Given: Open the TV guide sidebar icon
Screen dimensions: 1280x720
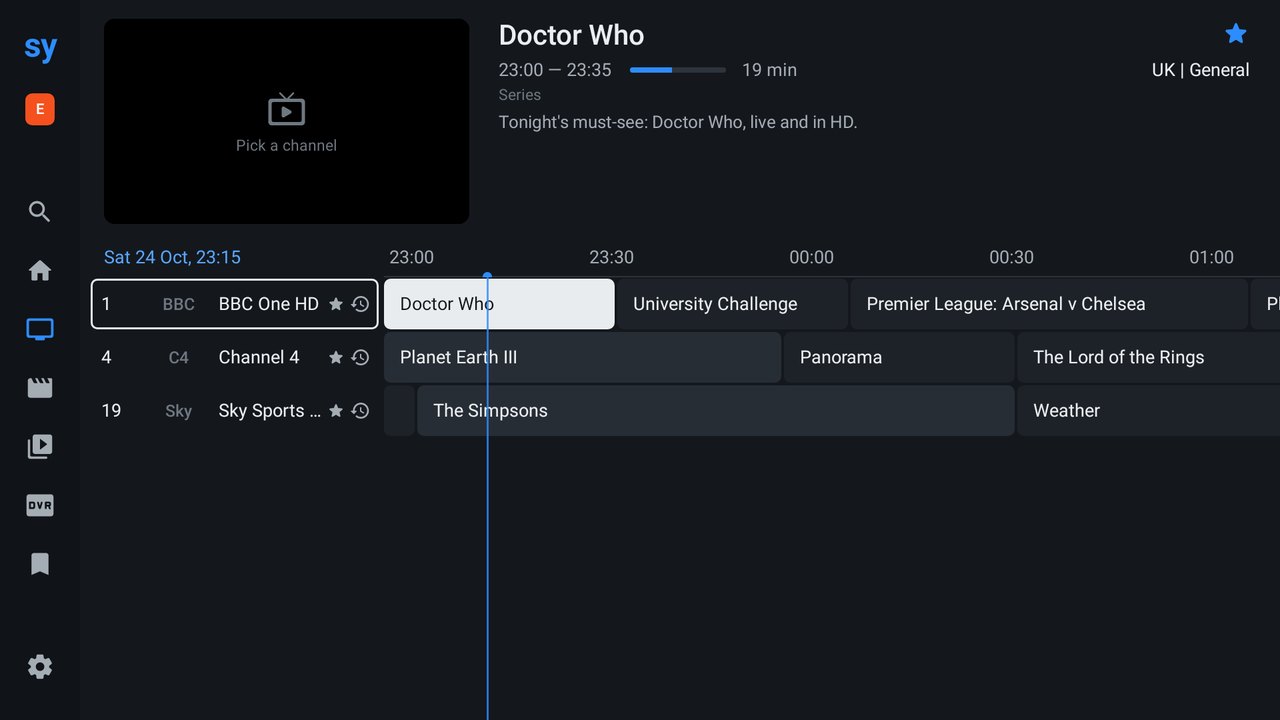Looking at the screenshot, I should coord(40,329).
